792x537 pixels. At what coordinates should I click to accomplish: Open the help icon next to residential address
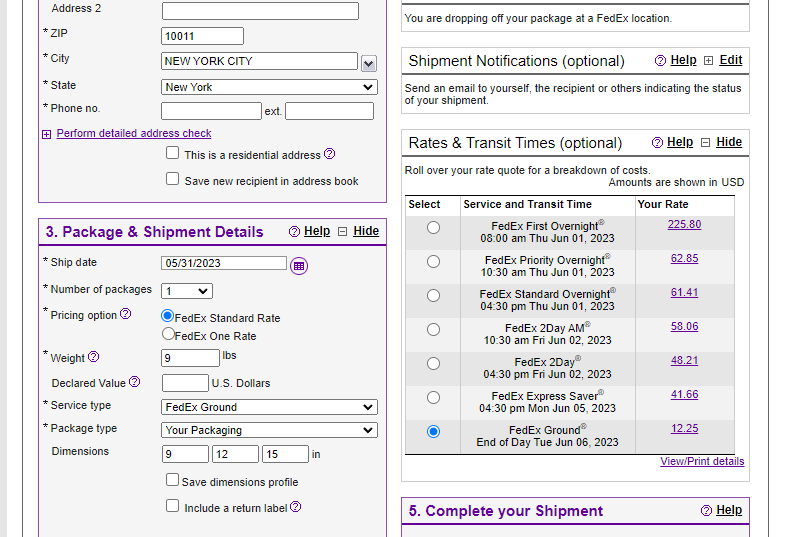pos(329,154)
